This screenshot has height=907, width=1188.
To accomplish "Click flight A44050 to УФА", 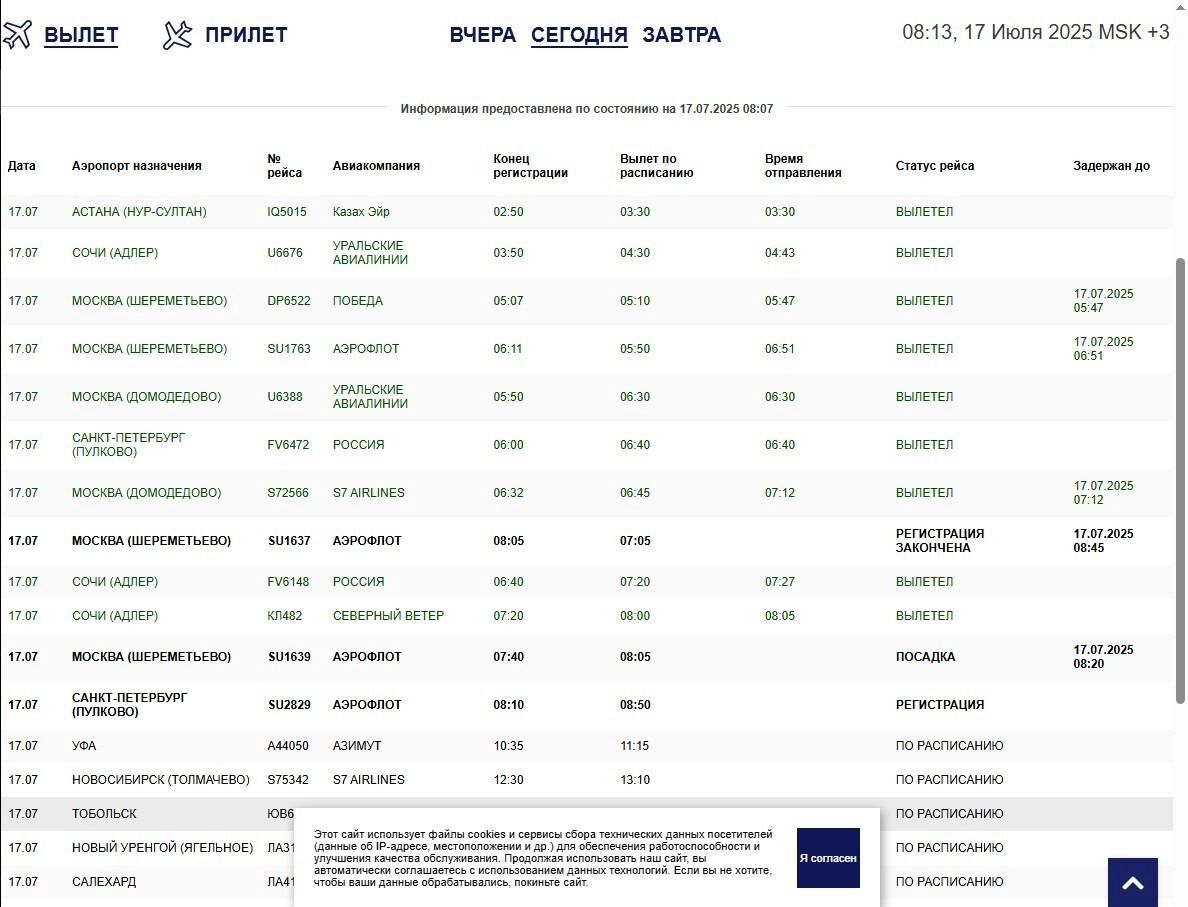I will pyautogui.click(x=288, y=746).
